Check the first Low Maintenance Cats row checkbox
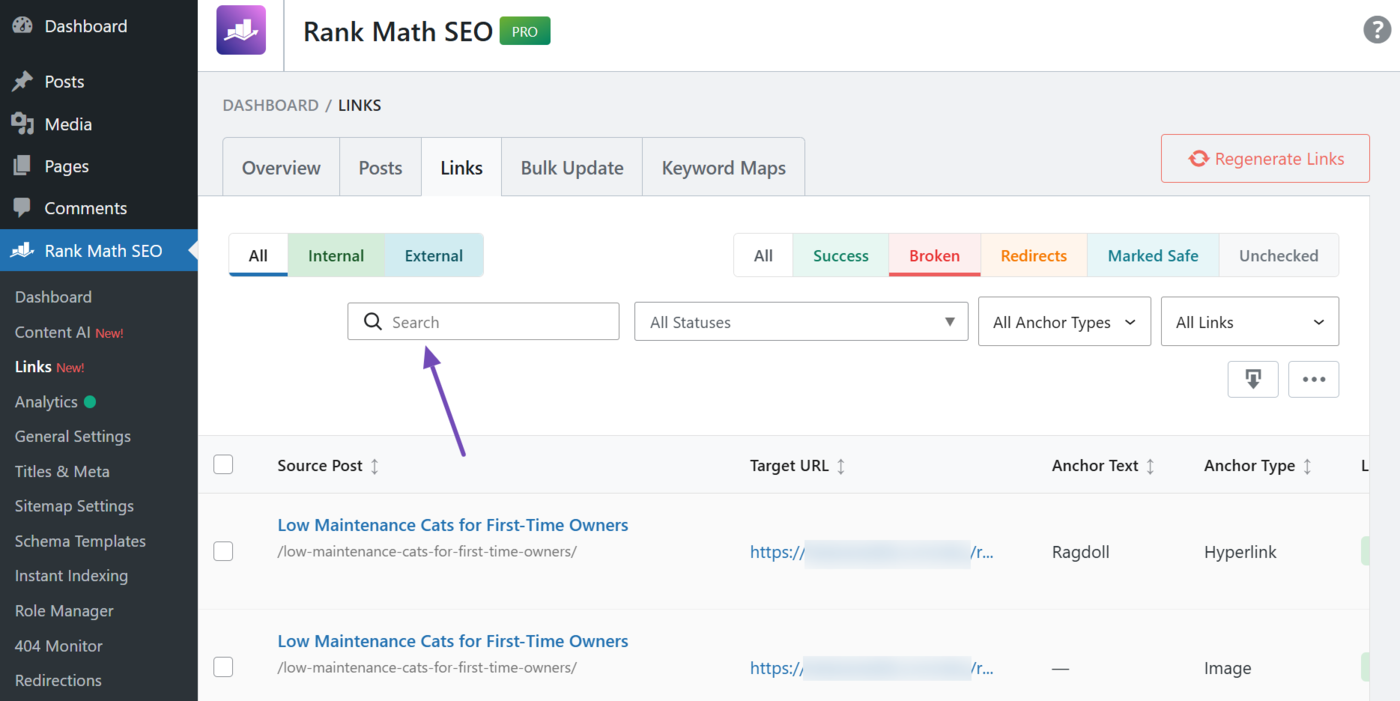 tap(224, 551)
